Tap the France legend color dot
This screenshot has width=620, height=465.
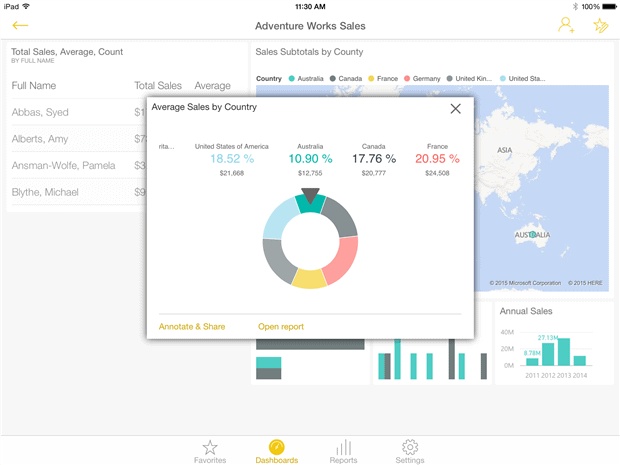[x=371, y=78]
